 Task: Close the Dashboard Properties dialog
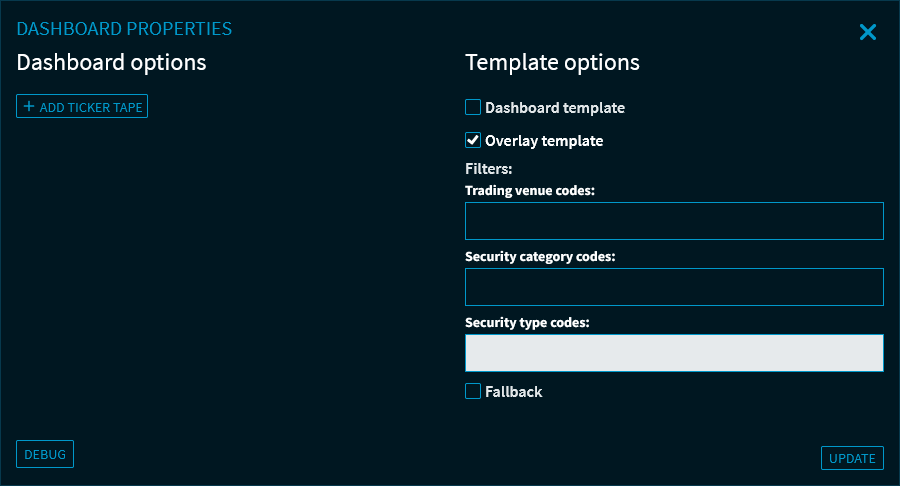(x=867, y=32)
